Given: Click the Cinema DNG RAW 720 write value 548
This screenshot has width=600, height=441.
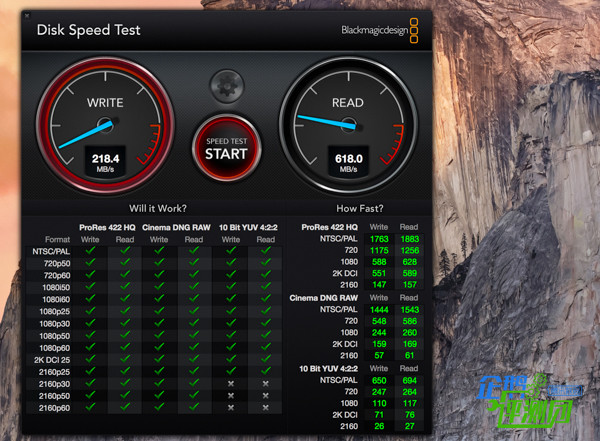Looking at the screenshot, I should pyautogui.click(x=379, y=321).
